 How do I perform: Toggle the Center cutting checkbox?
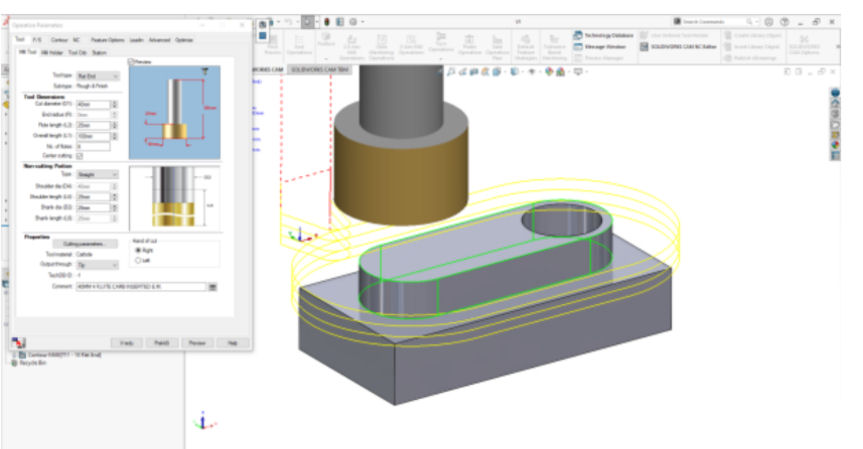pyautogui.click(x=80, y=156)
